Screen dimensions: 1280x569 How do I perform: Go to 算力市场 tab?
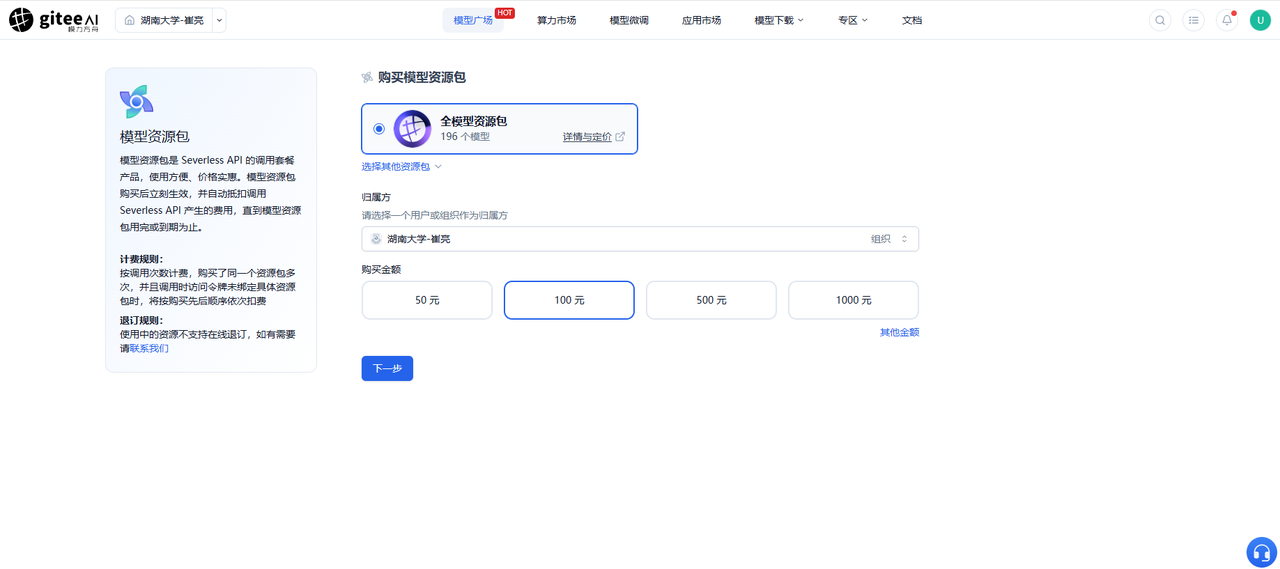click(556, 20)
